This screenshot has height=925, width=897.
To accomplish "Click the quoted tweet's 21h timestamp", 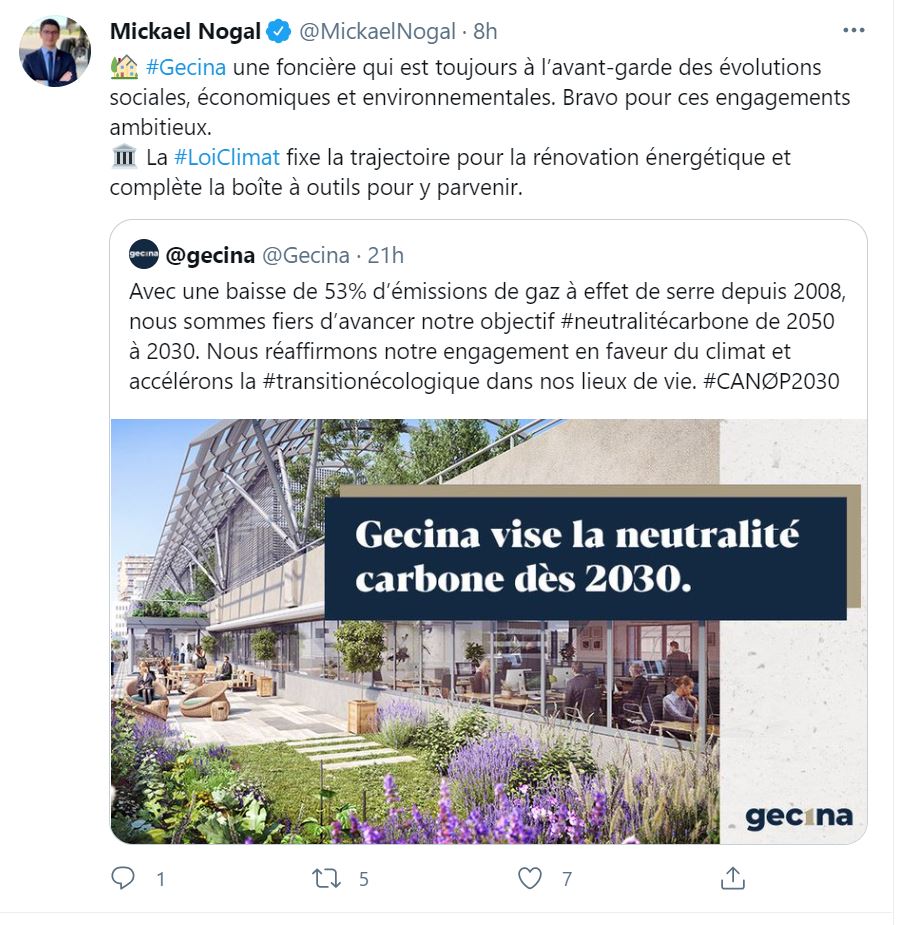I will pos(386,255).
